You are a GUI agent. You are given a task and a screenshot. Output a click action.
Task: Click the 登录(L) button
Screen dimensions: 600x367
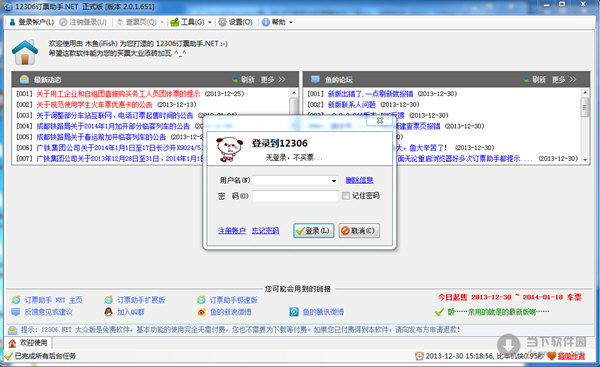313,231
